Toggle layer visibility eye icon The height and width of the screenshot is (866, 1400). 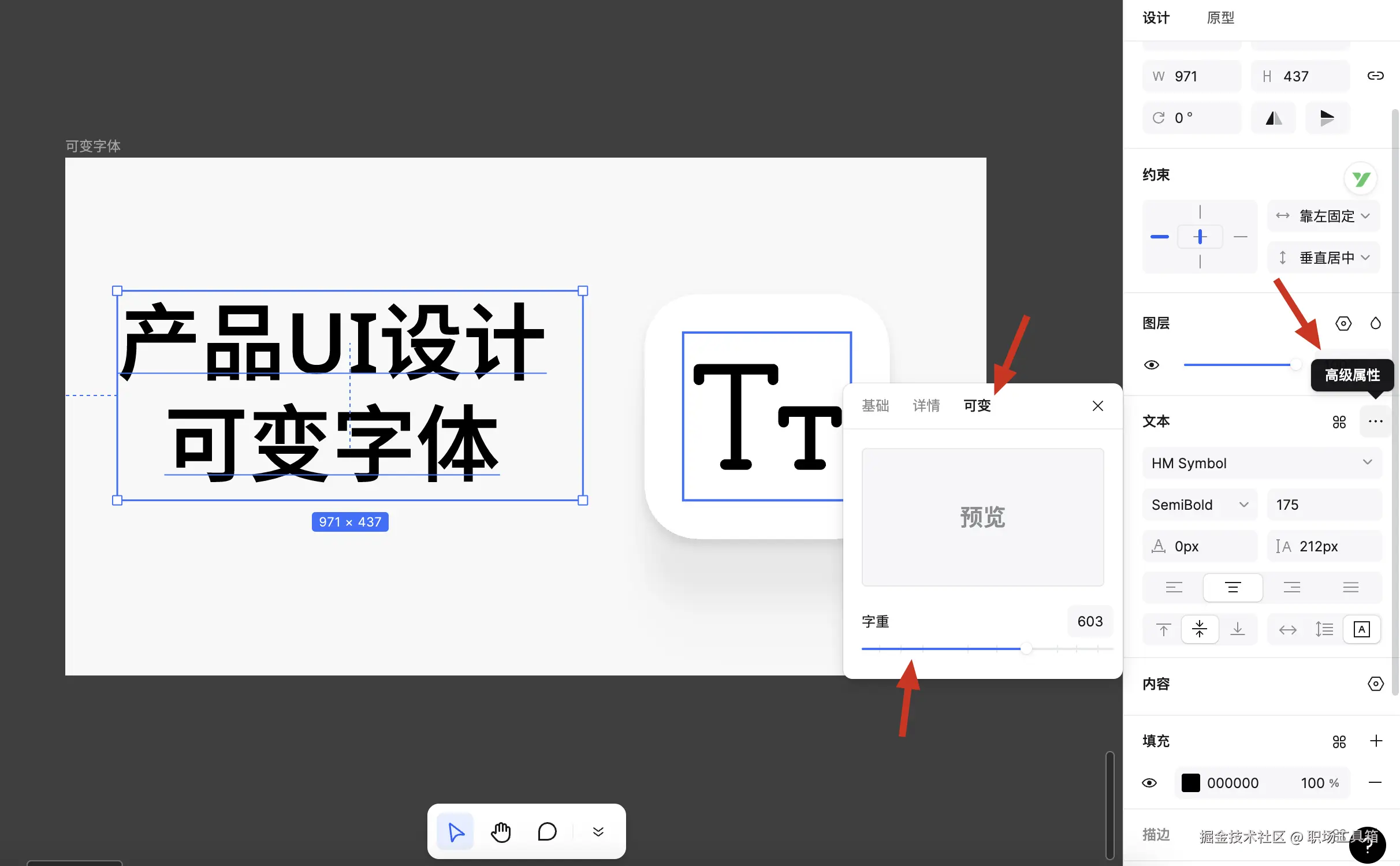pos(1151,365)
